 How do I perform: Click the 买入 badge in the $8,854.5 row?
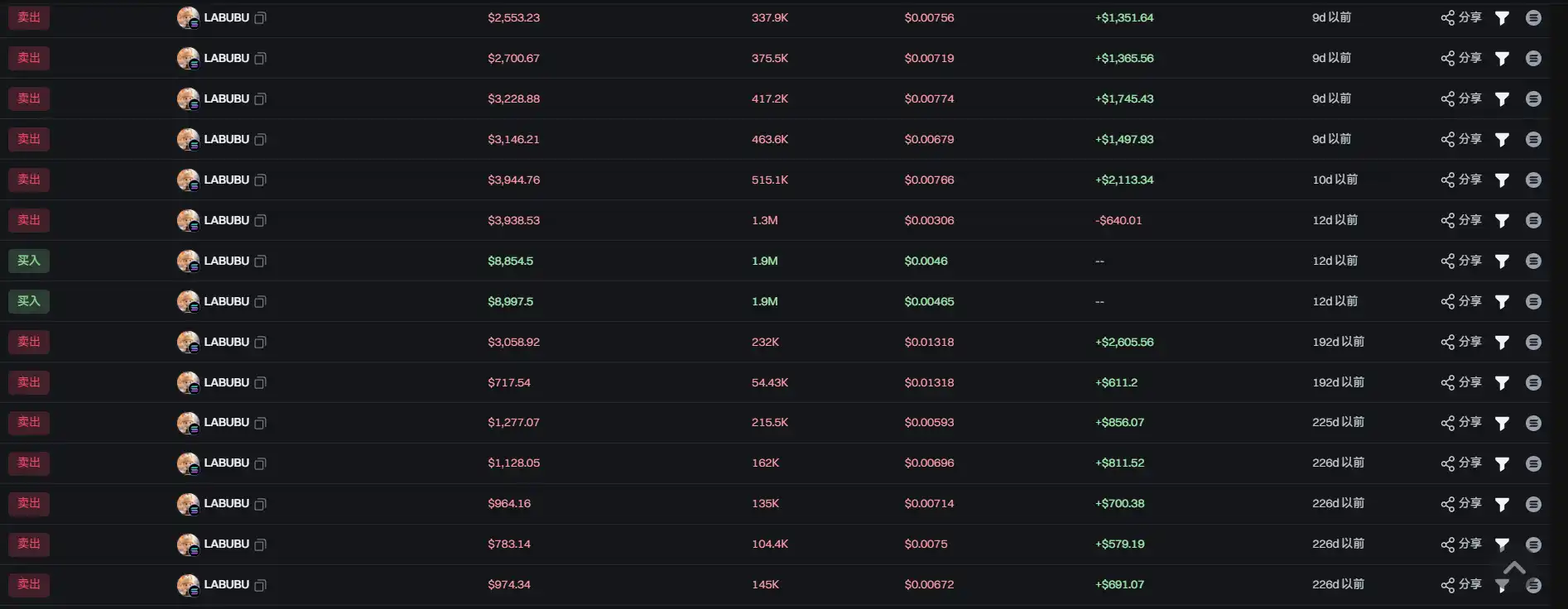click(x=29, y=261)
